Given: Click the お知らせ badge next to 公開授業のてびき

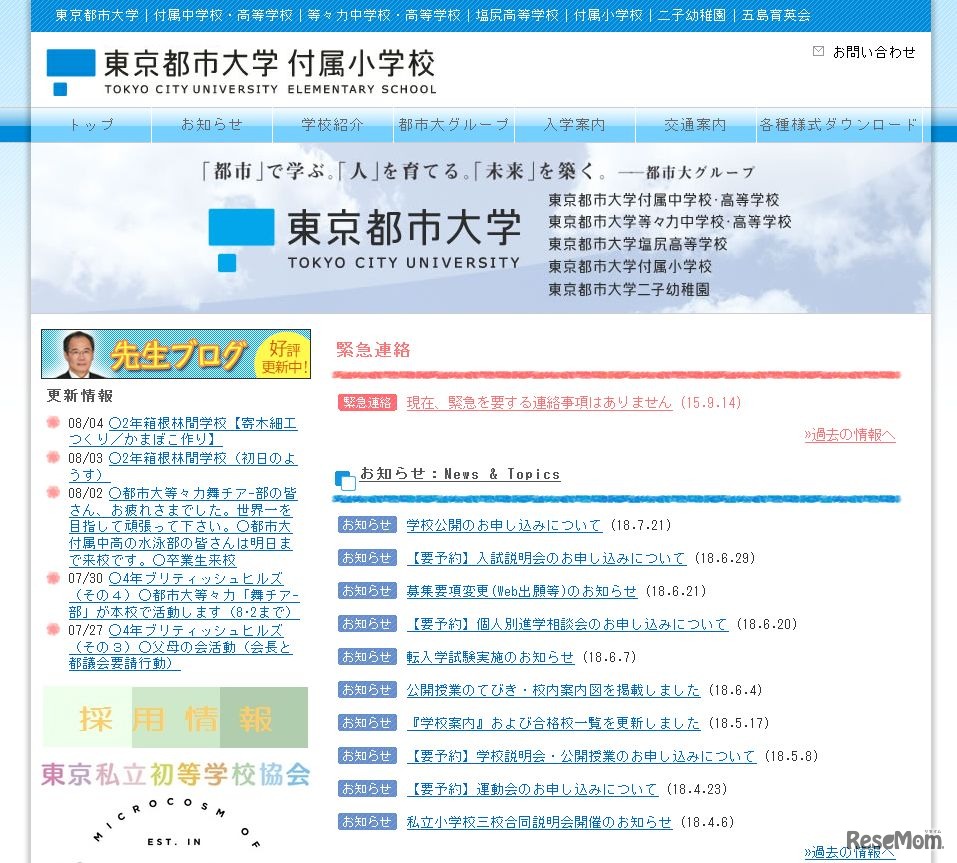Looking at the screenshot, I should (x=367, y=690).
